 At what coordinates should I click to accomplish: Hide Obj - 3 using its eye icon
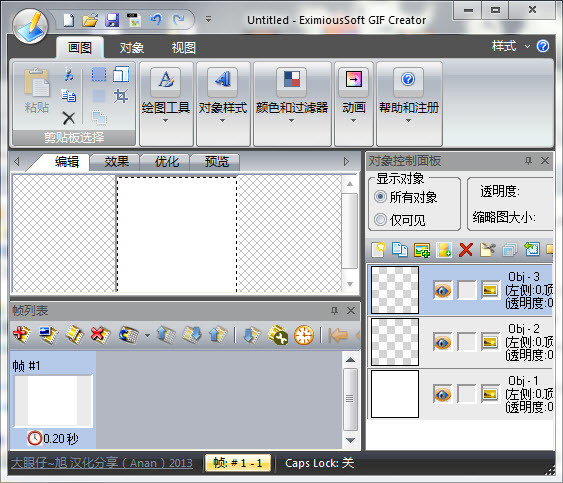pyautogui.click(x=442, y=290)
